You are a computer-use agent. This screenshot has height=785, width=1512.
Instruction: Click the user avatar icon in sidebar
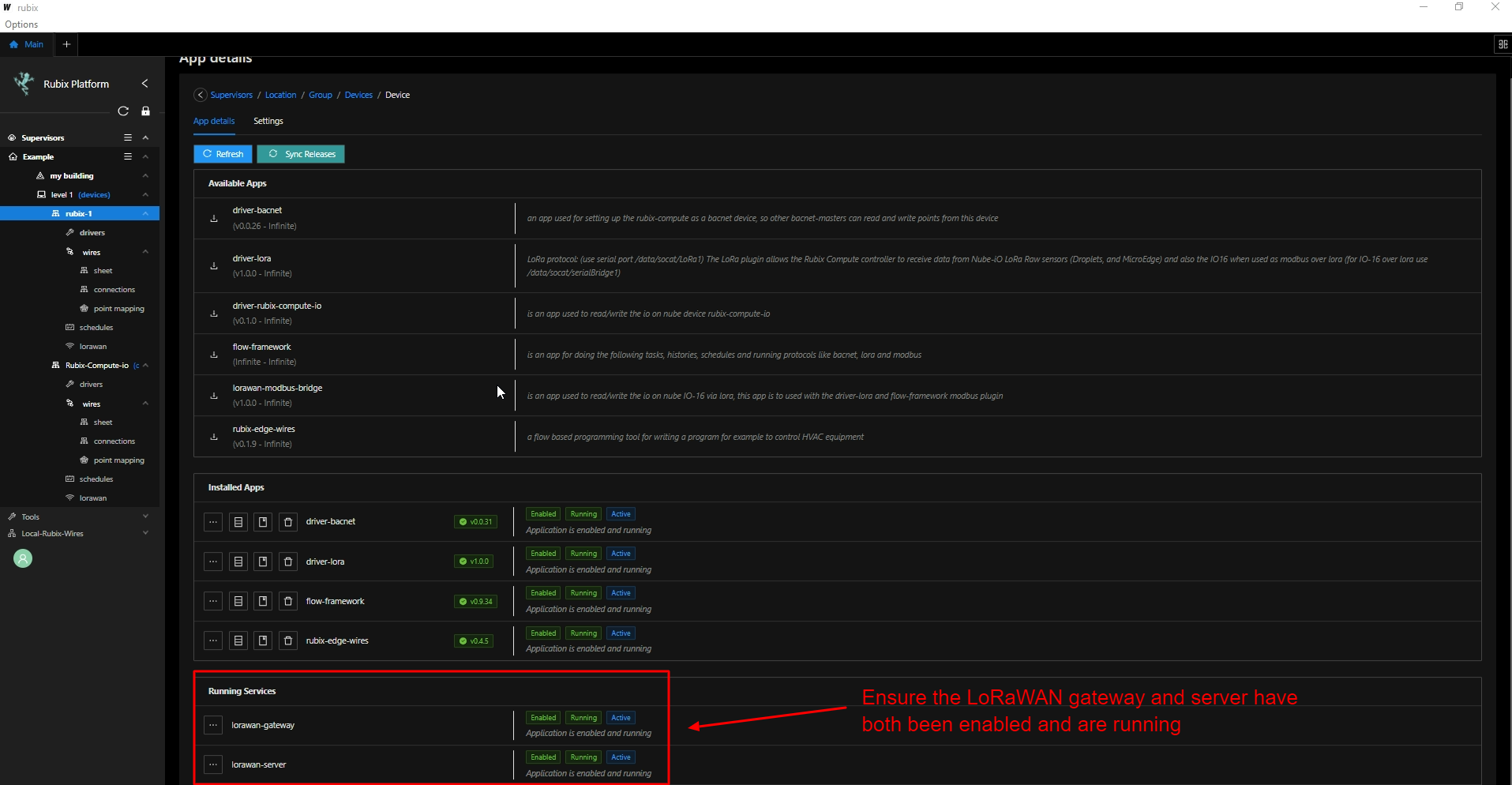[23, 558]
